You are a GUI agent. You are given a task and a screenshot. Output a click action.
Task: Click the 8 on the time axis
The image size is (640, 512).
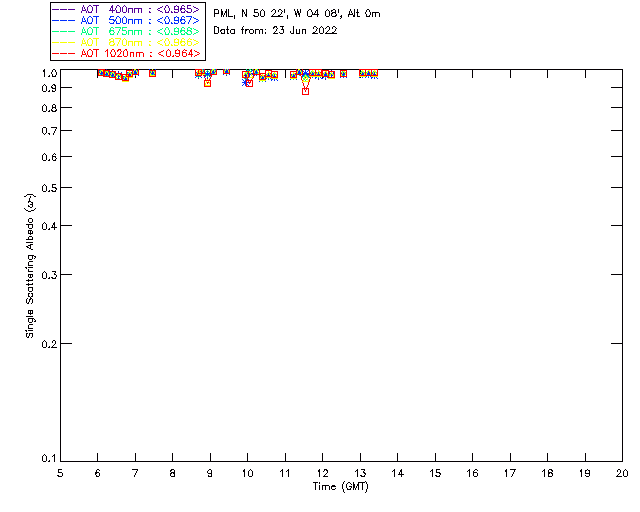[173, 473]
